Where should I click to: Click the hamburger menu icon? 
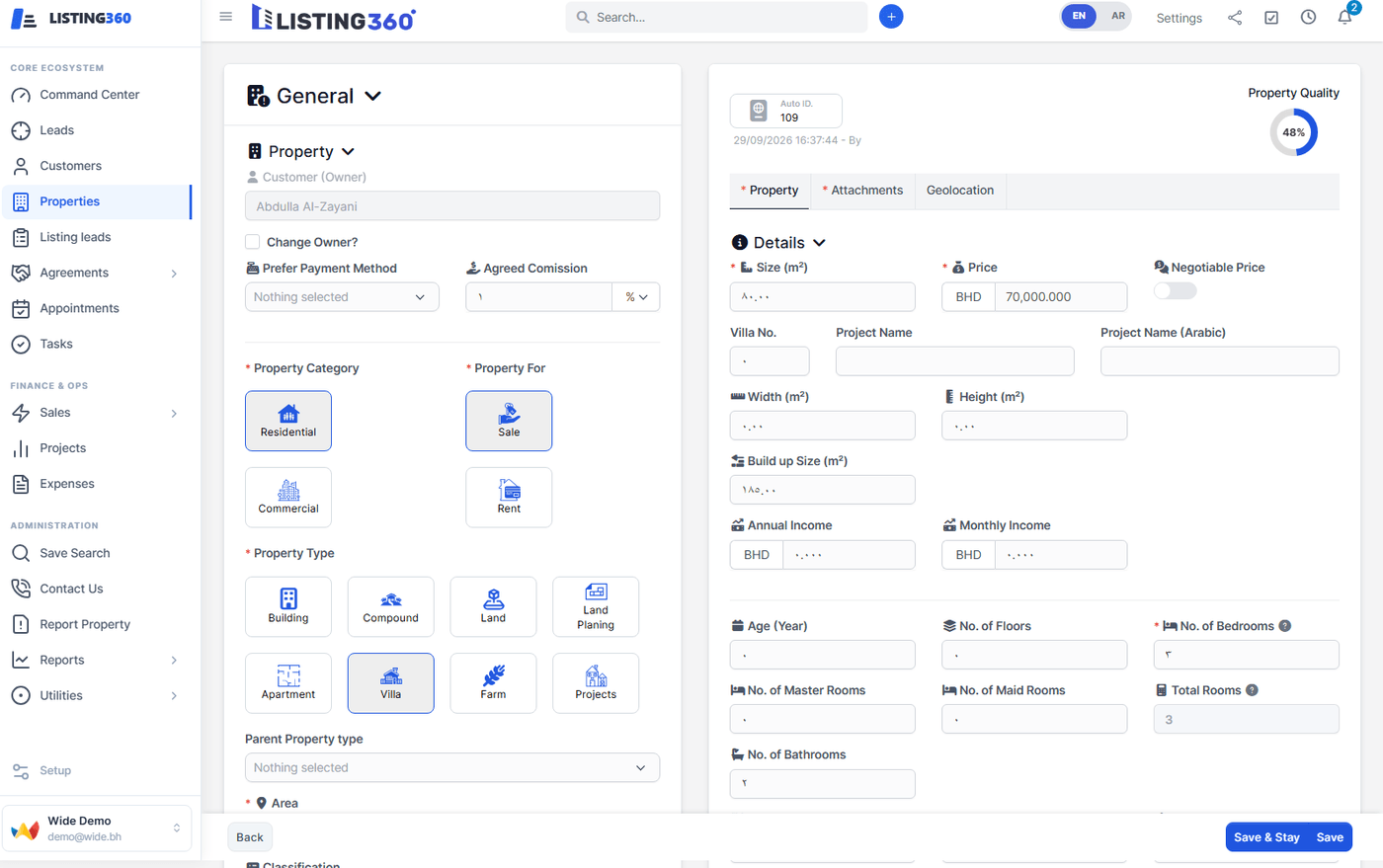pyautogui.click(x=226, y=17)
